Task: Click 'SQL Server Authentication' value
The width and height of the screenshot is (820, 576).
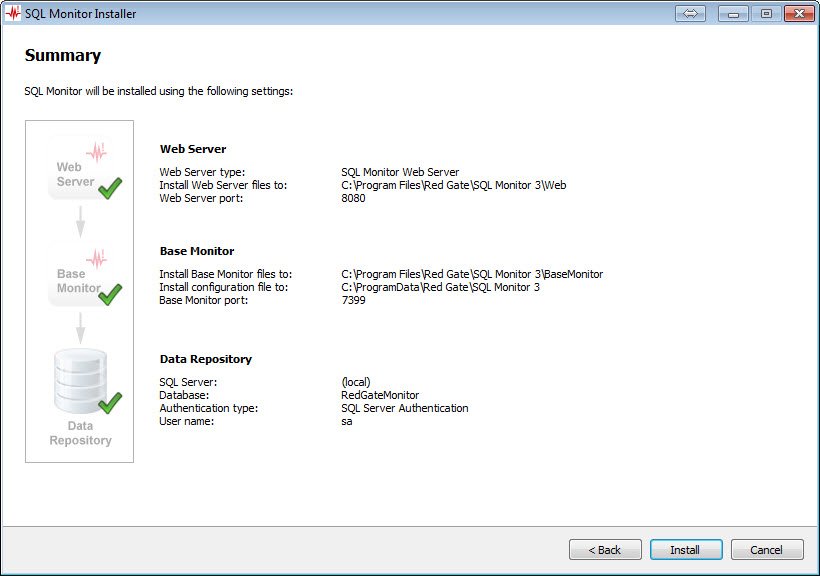Action: tap(405, 408)
